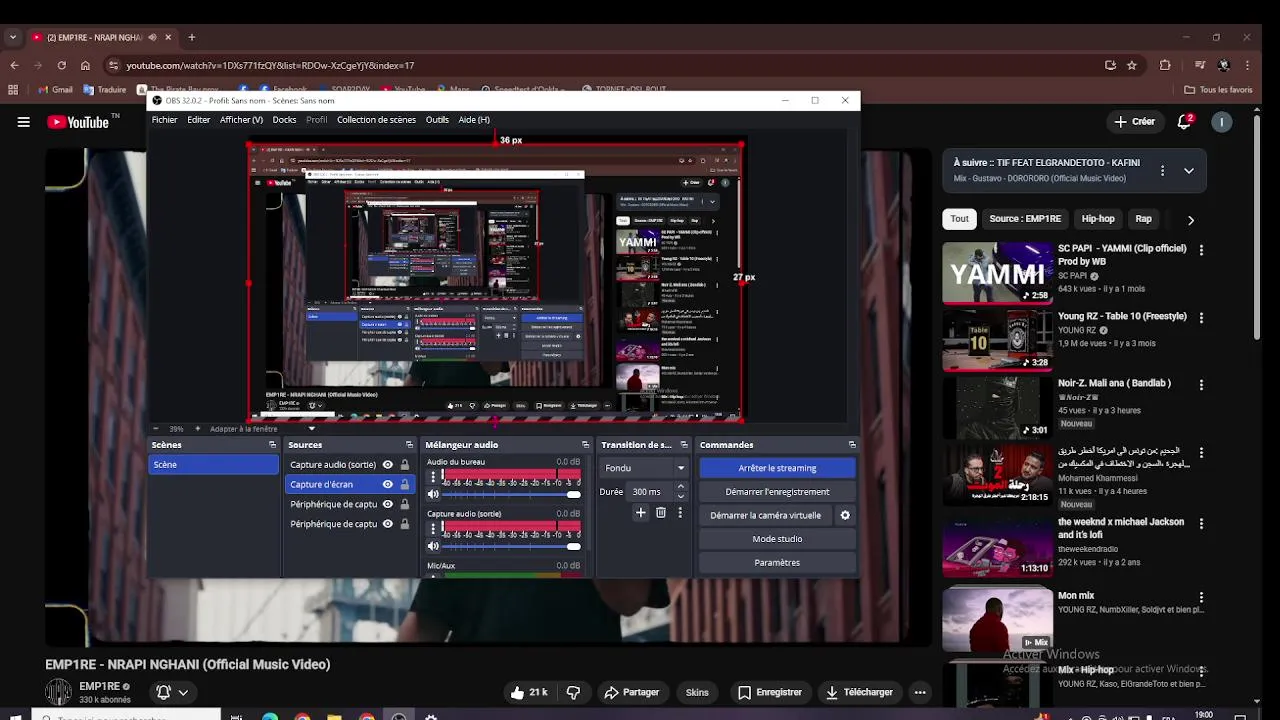Image resolution: width=1280 pixels, height=720 pixels.
Task: Collapse the À suivre playlist panel chevron
Action: [1189, 171]
